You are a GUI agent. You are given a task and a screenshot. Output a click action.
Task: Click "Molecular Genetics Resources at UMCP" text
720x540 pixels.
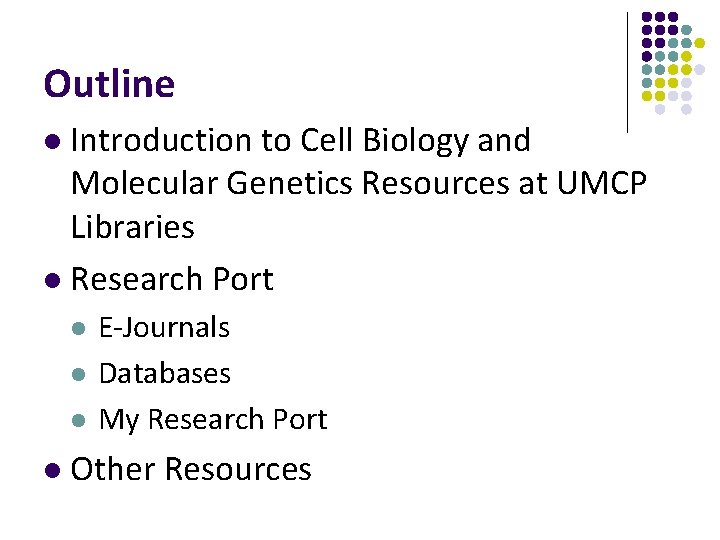[x=359, y=184]
